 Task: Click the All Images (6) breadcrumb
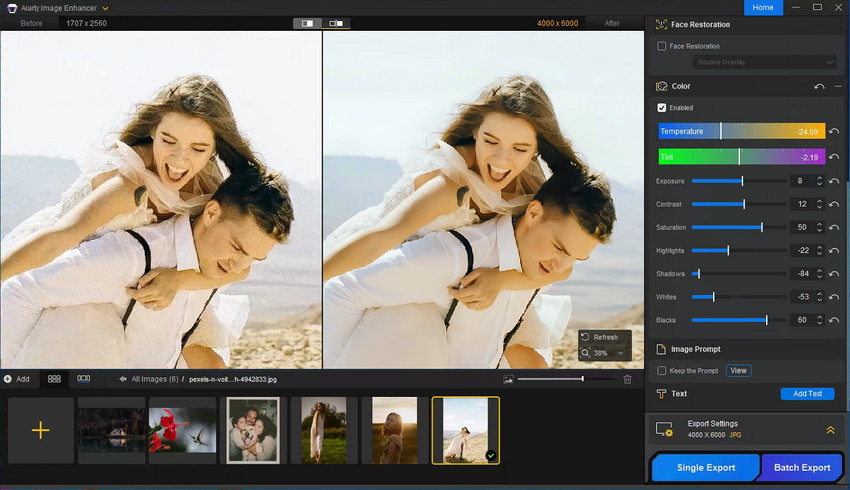point(155,379)
